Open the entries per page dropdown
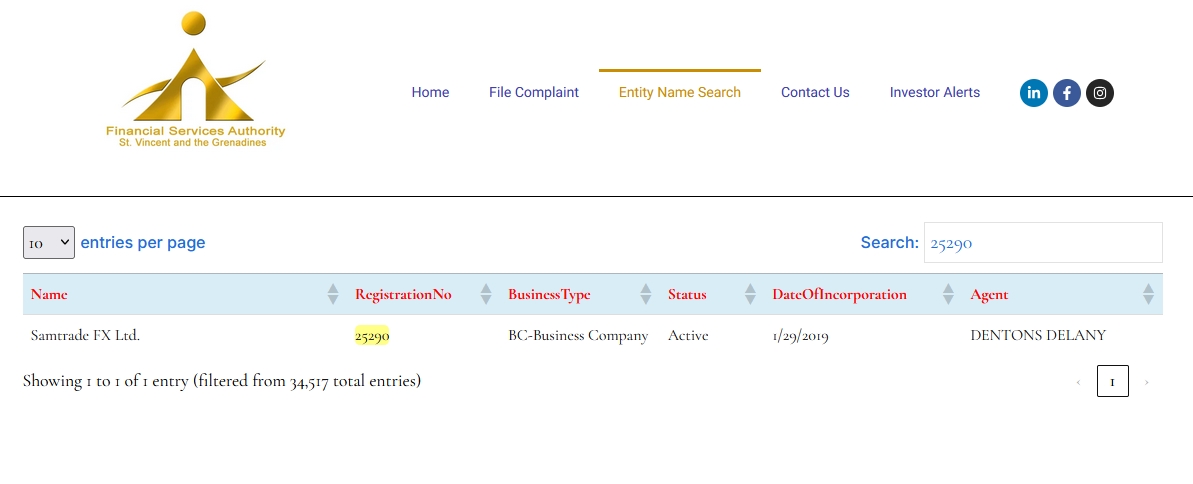The height and width of the screenshot is (484, 1193). 49,242
